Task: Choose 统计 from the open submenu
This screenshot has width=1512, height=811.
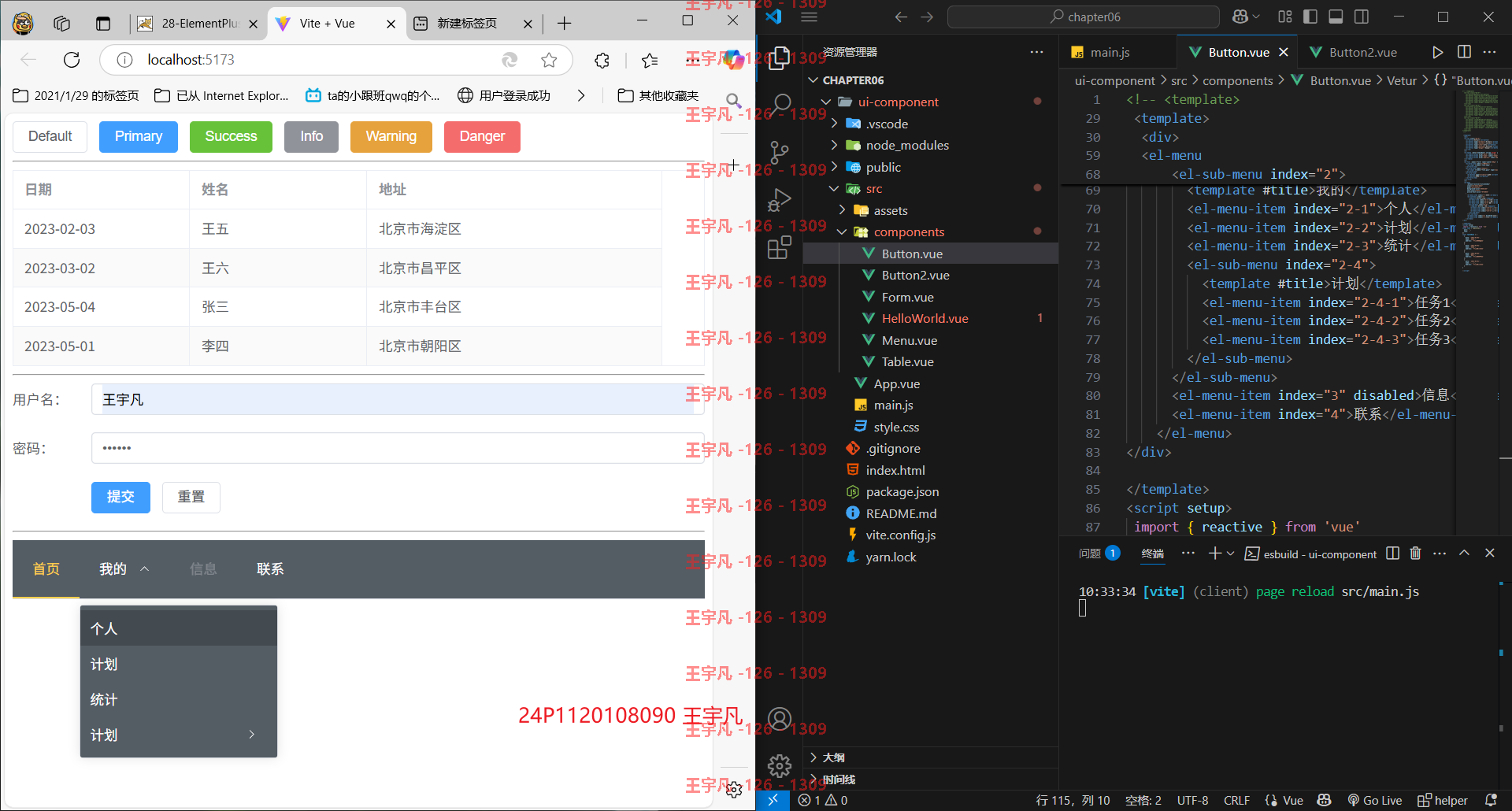Action: click(x=179, y=699)
